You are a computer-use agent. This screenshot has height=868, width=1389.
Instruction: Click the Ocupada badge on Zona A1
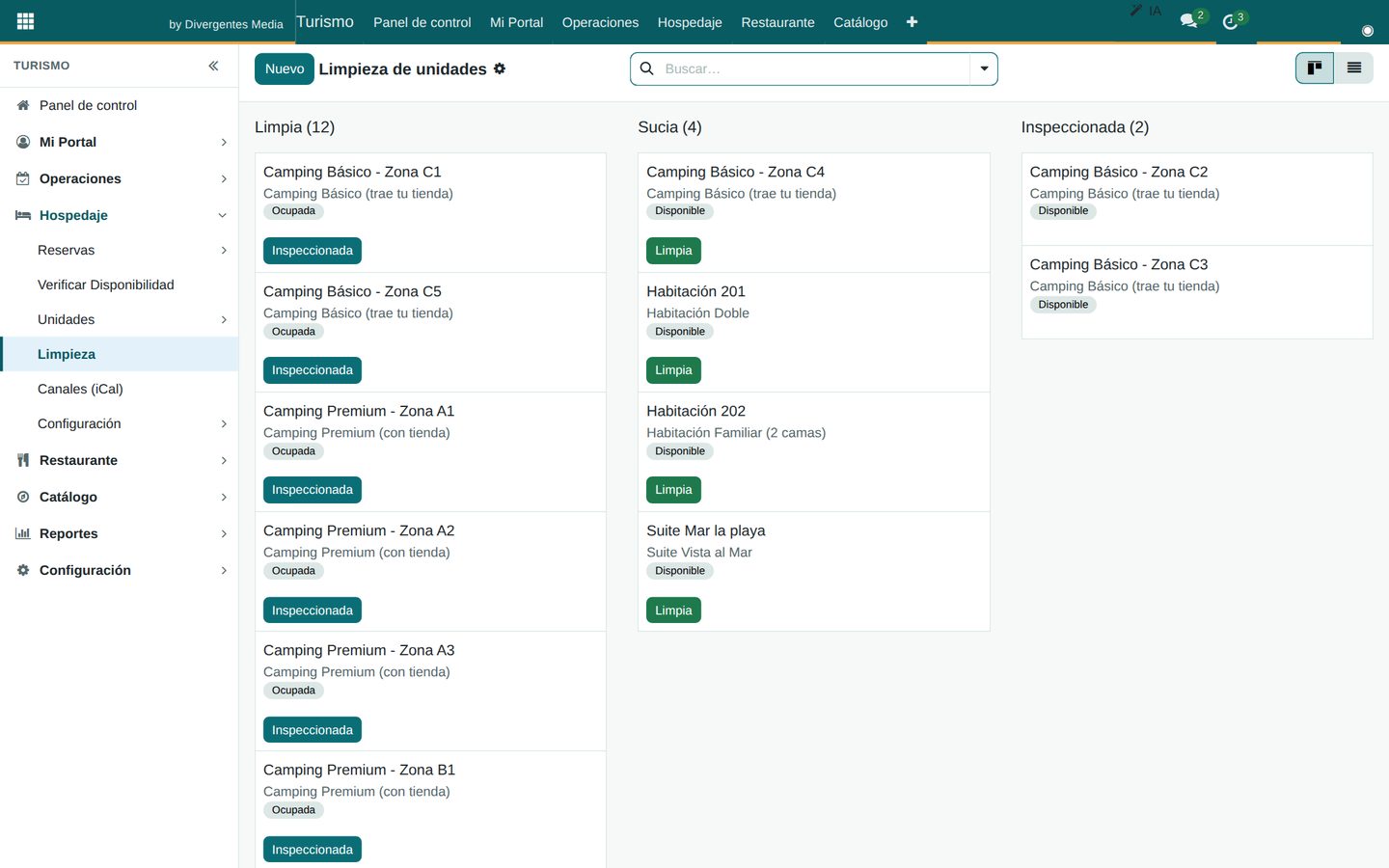click(x=293, y=451)
